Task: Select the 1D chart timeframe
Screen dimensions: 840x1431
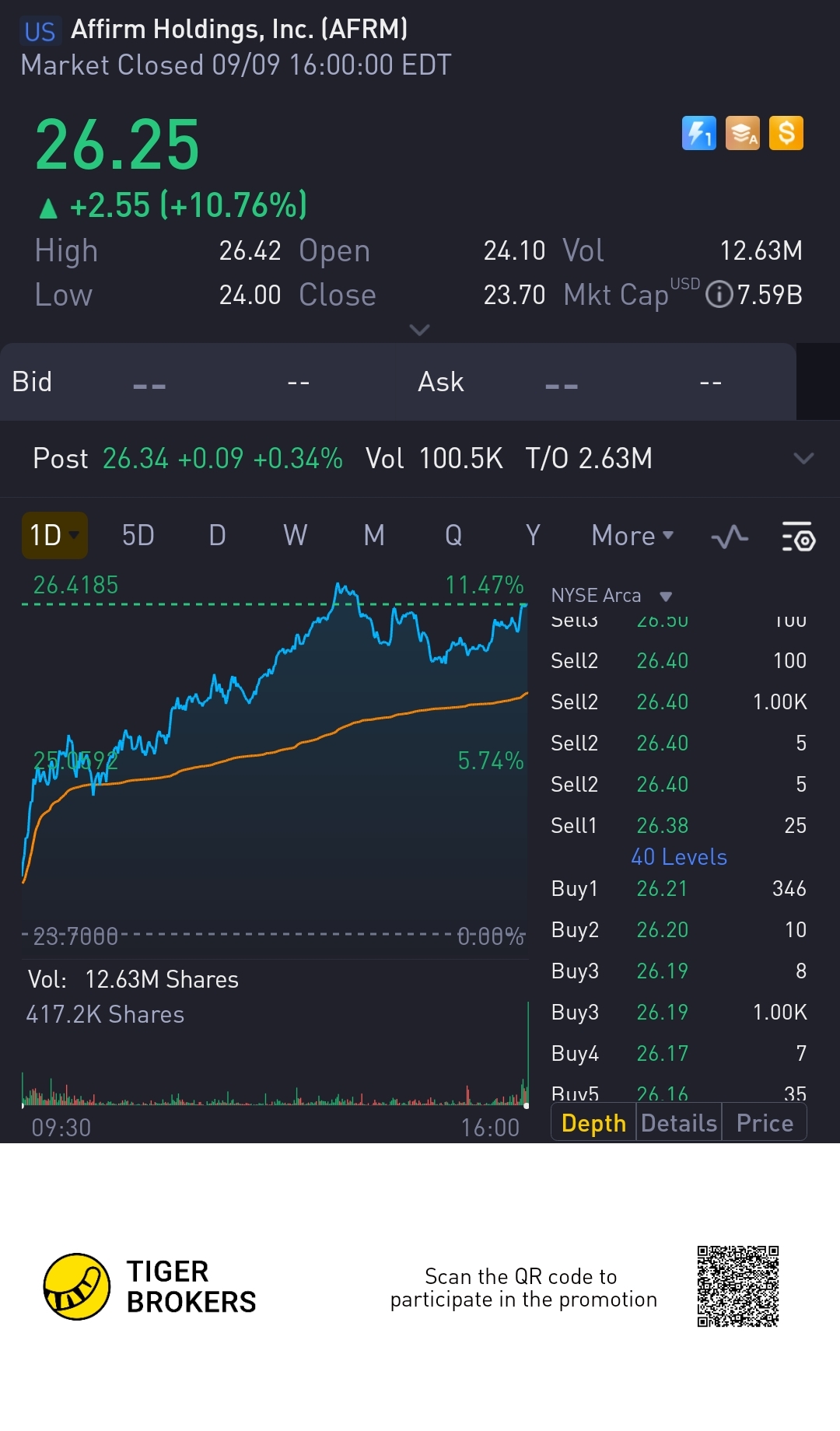Action: [x=54, y=536]
